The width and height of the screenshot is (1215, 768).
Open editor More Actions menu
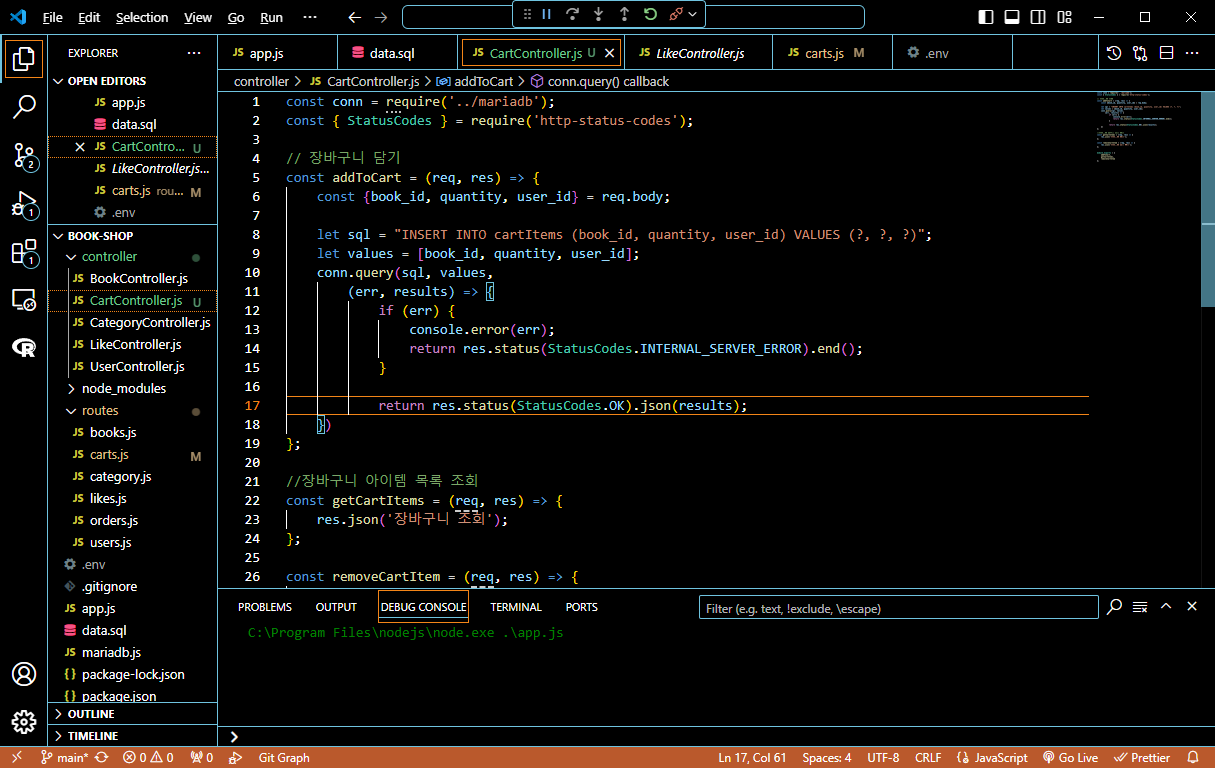1192,53
